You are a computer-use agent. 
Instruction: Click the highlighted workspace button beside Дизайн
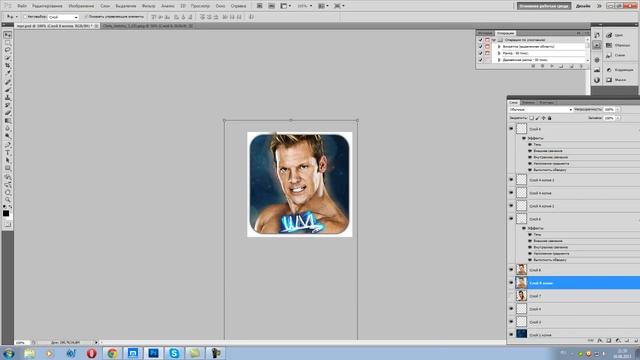click(544, 6)
